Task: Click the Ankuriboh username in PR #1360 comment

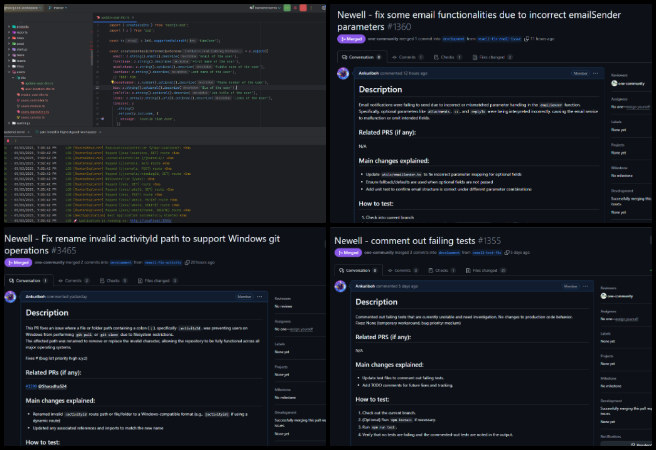Action: pos(369,74)
